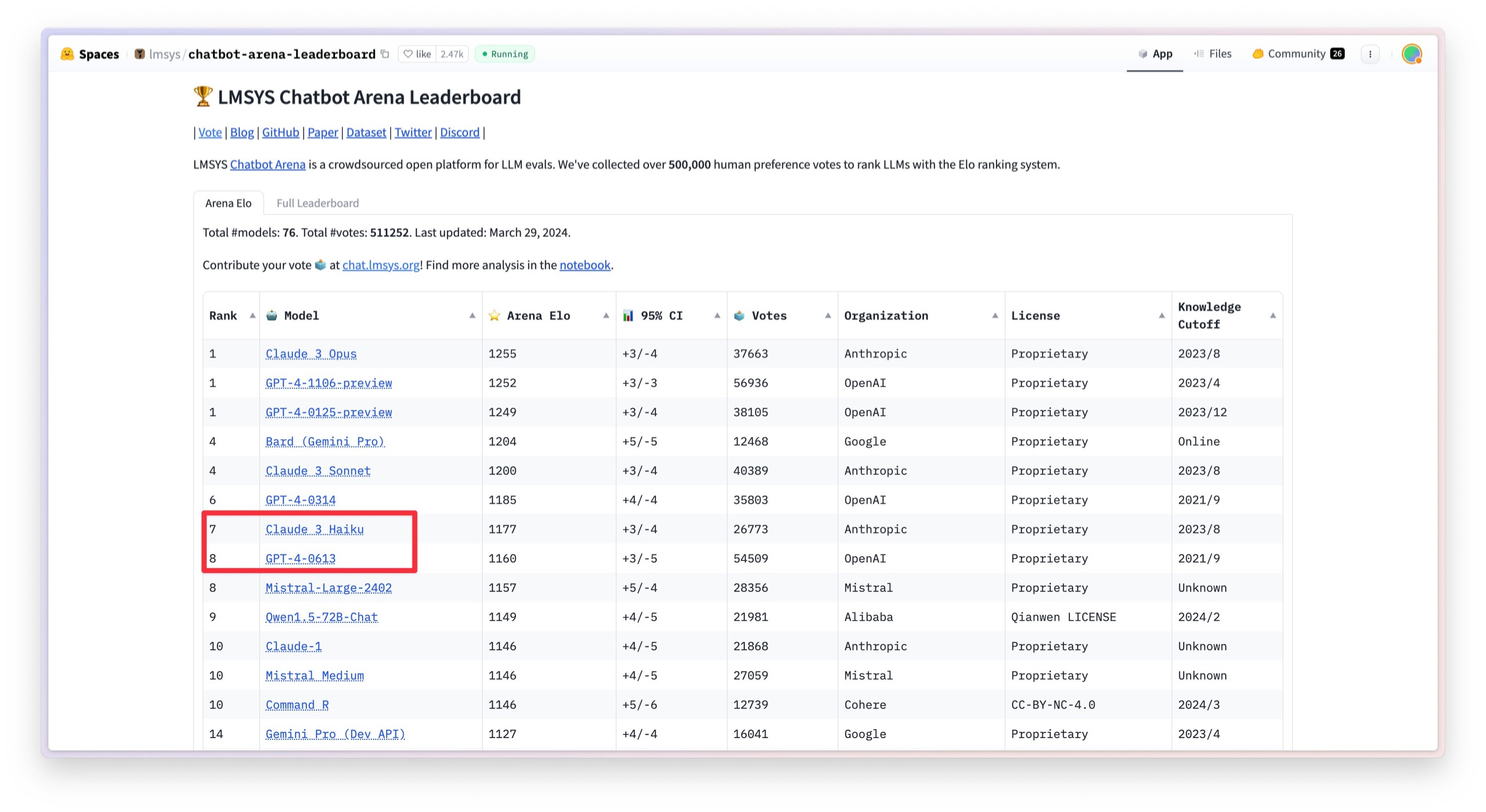Viewport: 1486px width, 812px height.
Task: Open the chatbot-arena-leaderboard space link
Action: tap(282, 54)
